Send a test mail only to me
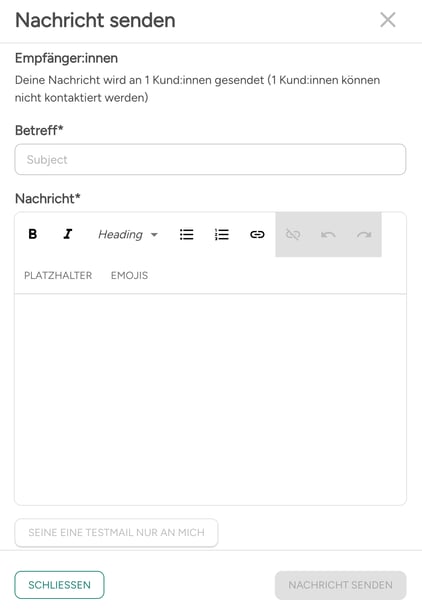Screen dimensions: 422x610 tap(116, 532)
